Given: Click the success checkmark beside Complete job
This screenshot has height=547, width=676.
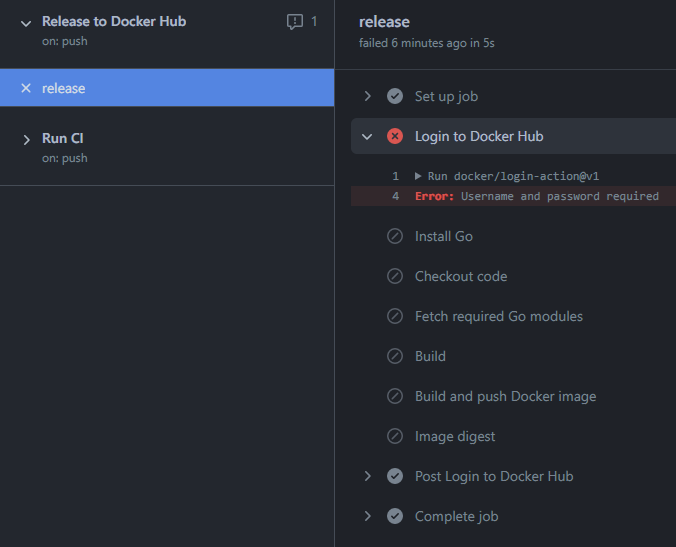Looking at the screenshot, I should [x=395, y=516].
